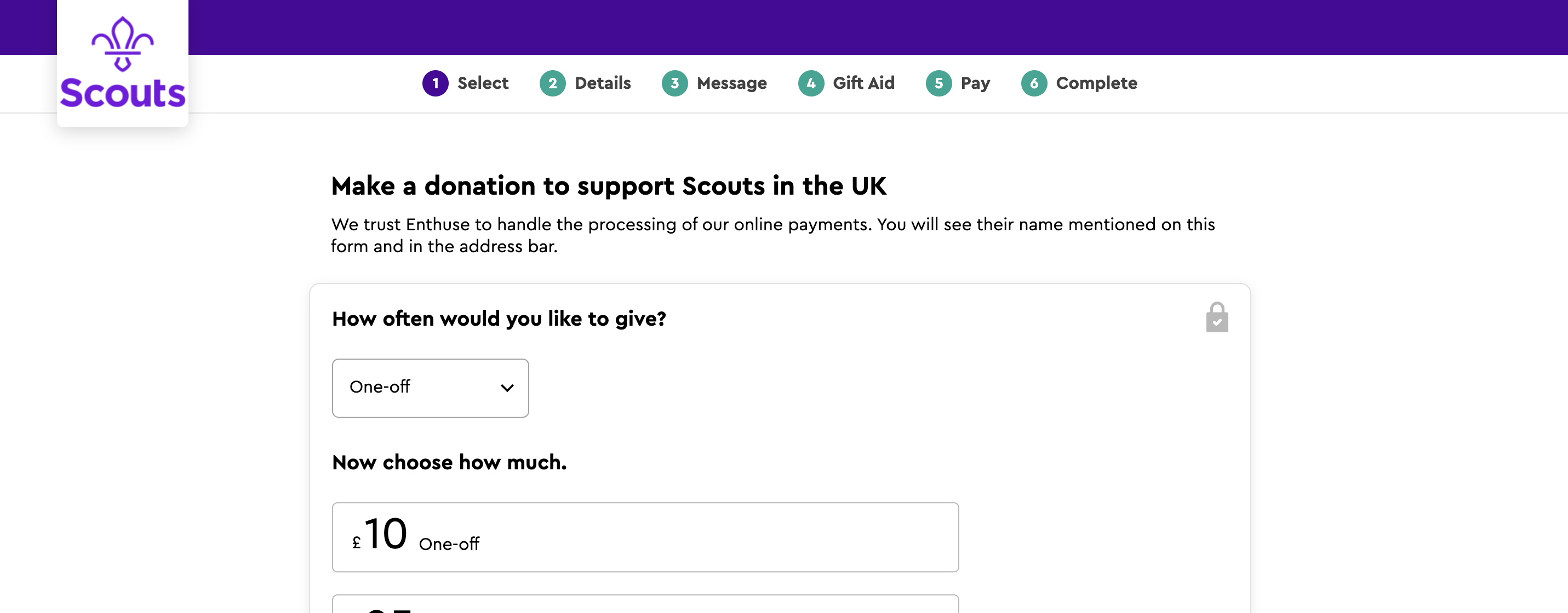
Task: Go to the Details step label
Action: (603, 83)
